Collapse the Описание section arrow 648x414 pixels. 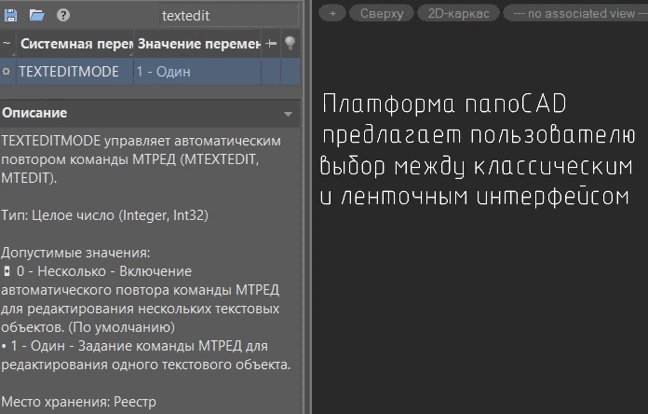point(288,114)
